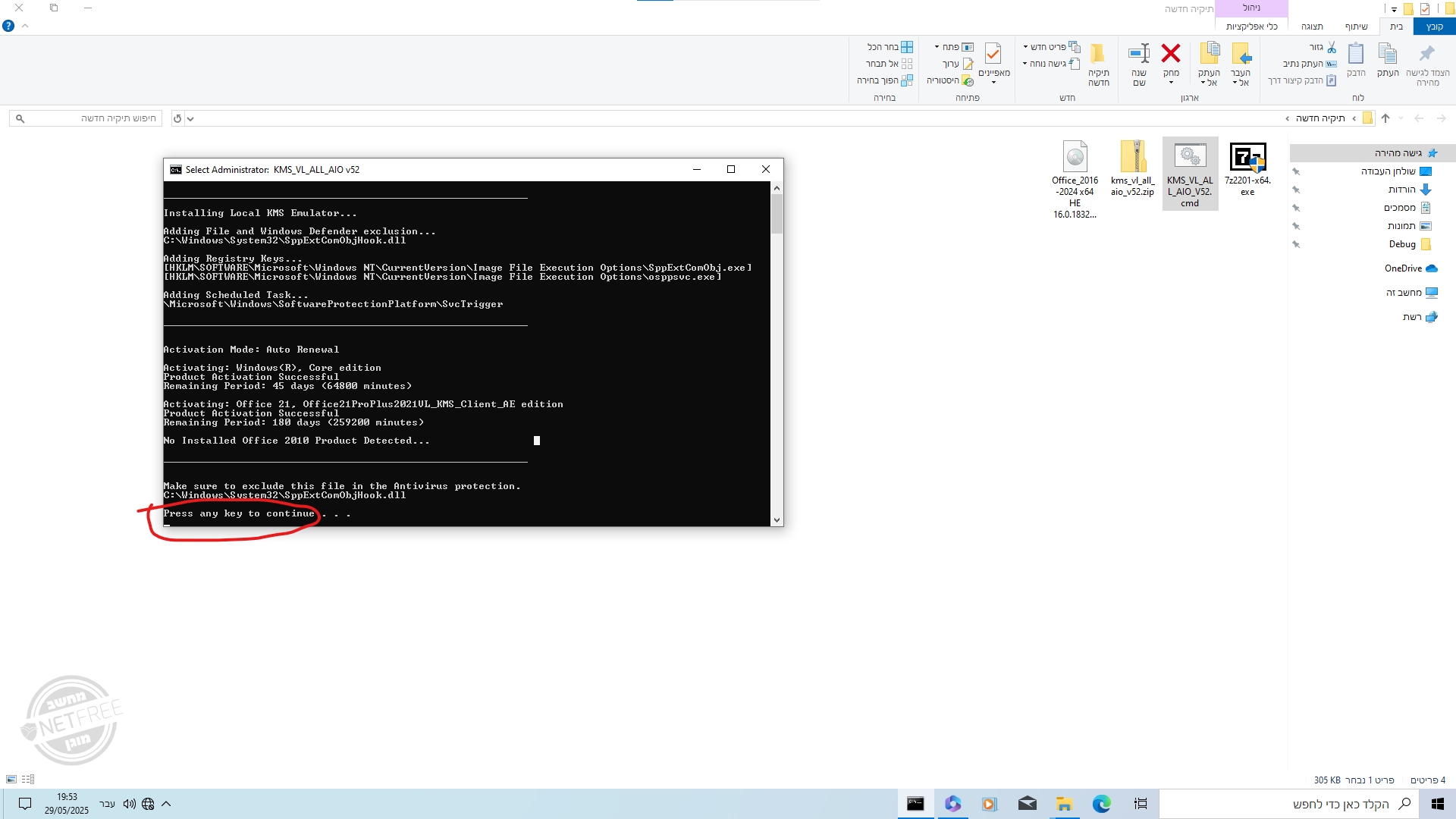Open the Recent locations dropdown
The image size is (1456, 819).
[1401, 118]
